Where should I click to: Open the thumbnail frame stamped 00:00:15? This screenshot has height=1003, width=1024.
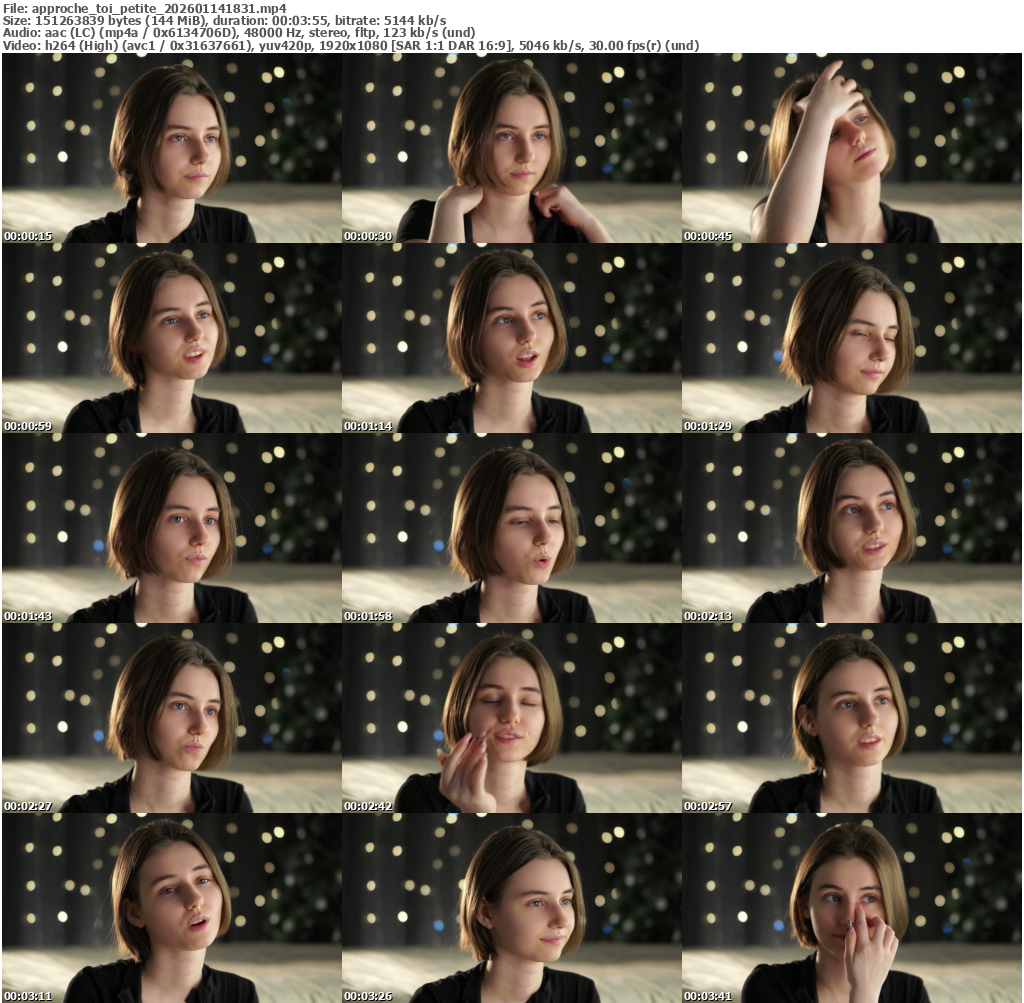(x=171, y=148)
